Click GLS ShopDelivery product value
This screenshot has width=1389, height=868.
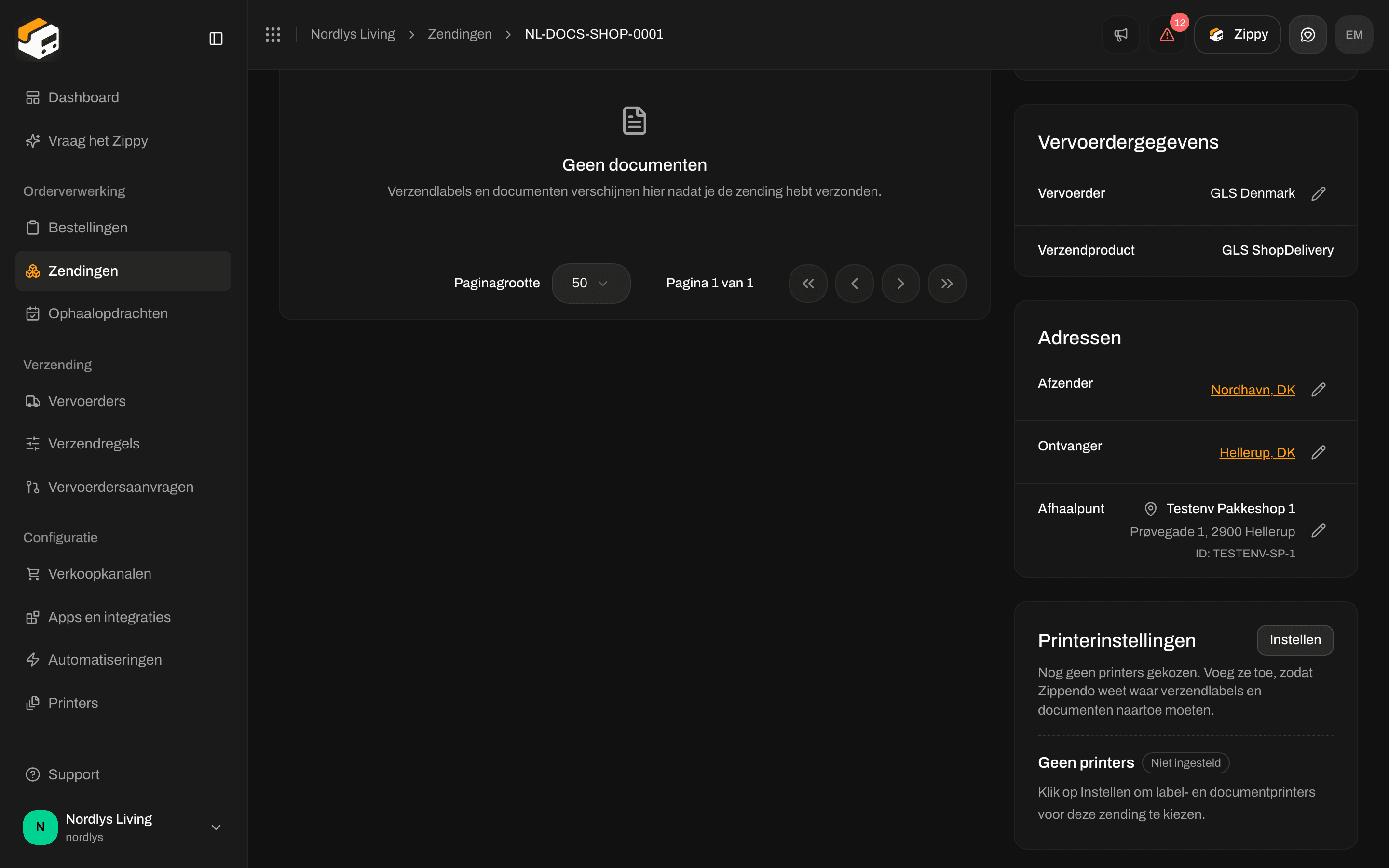1277,250
